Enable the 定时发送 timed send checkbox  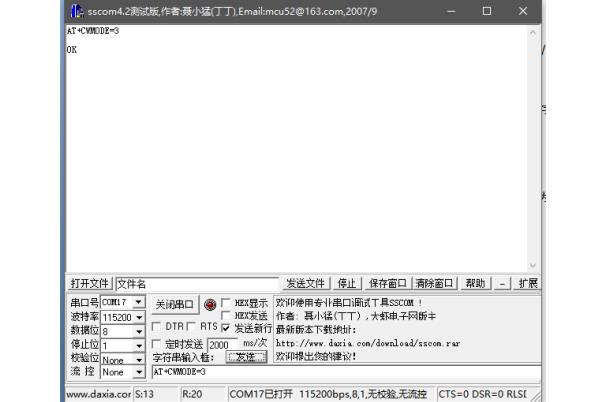[x=157, y=344]
